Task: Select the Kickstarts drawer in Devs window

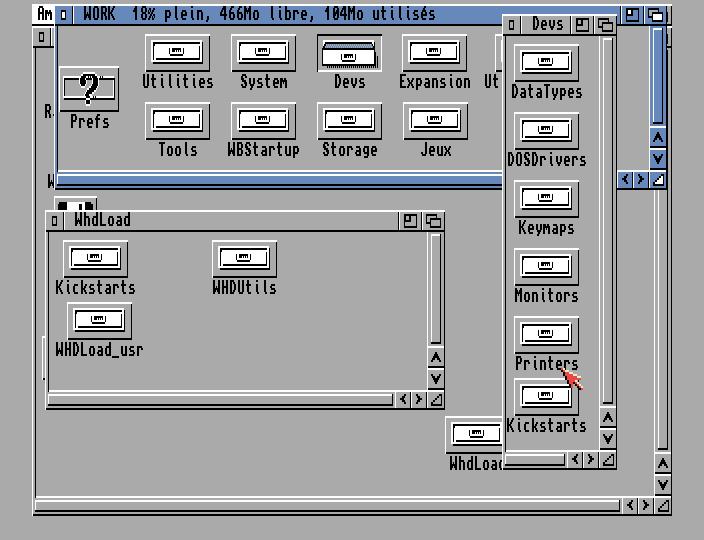Action: (546, 397)
